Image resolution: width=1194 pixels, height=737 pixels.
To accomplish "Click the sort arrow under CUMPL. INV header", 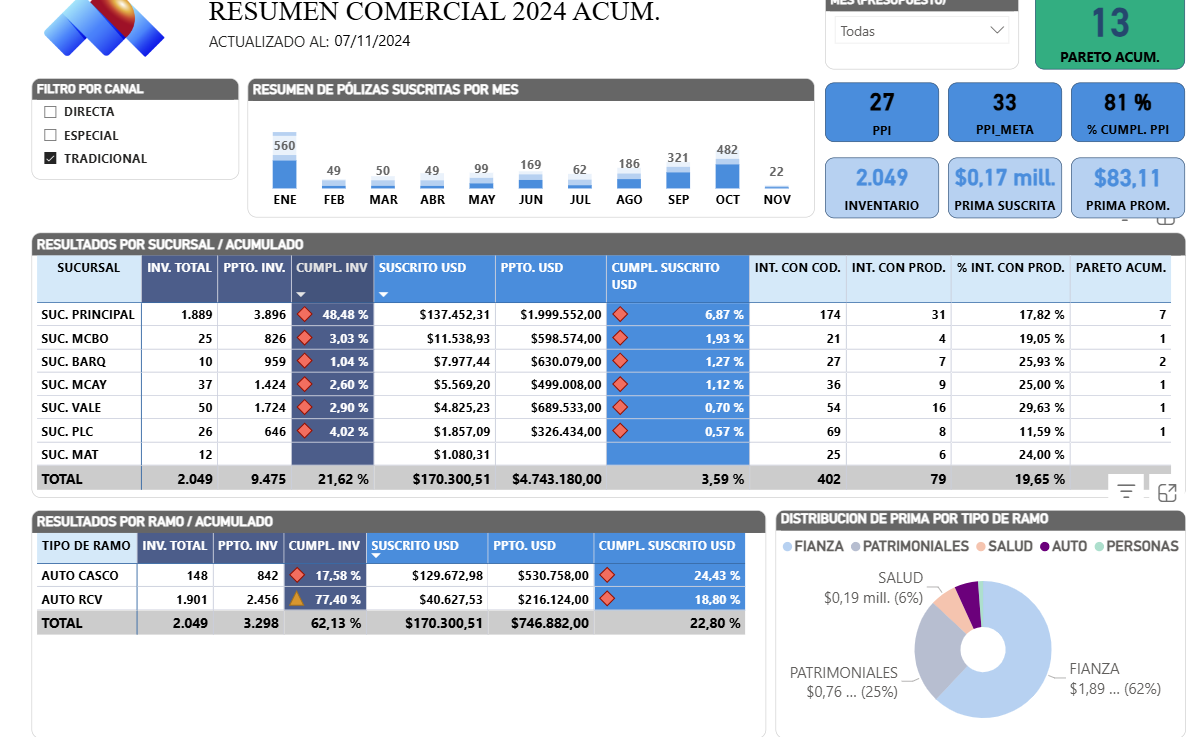I will (301, 294).
